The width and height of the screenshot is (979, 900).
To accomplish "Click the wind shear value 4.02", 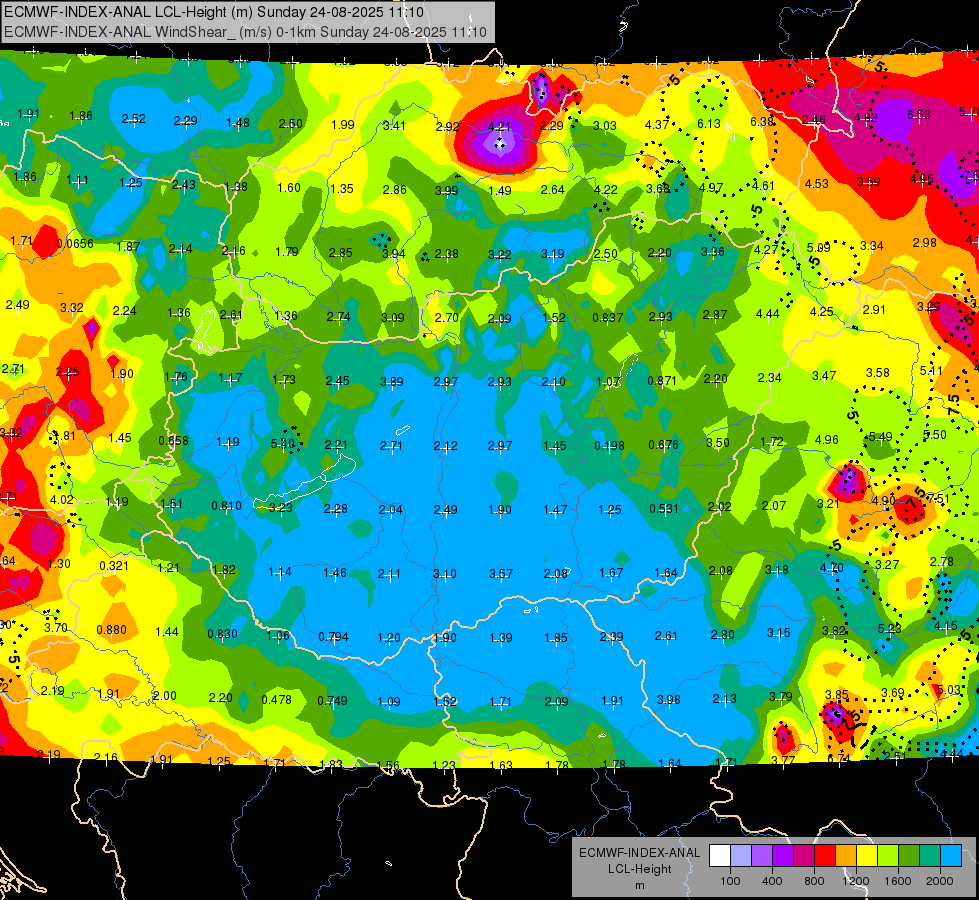I will (x=62, y=500).
